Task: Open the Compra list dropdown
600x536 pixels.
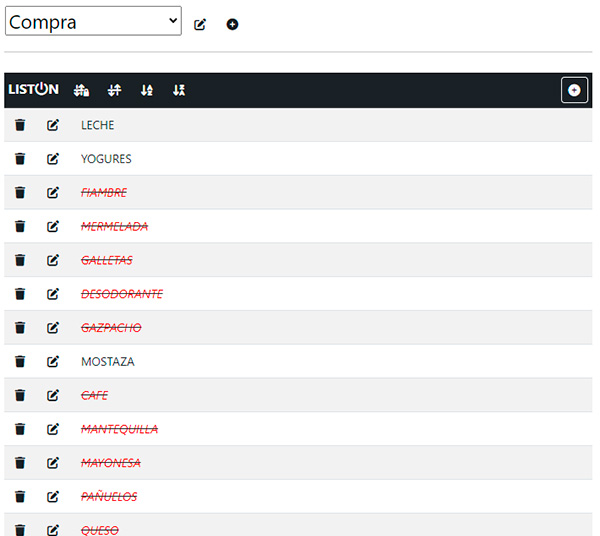Action: tap(93, 21)
